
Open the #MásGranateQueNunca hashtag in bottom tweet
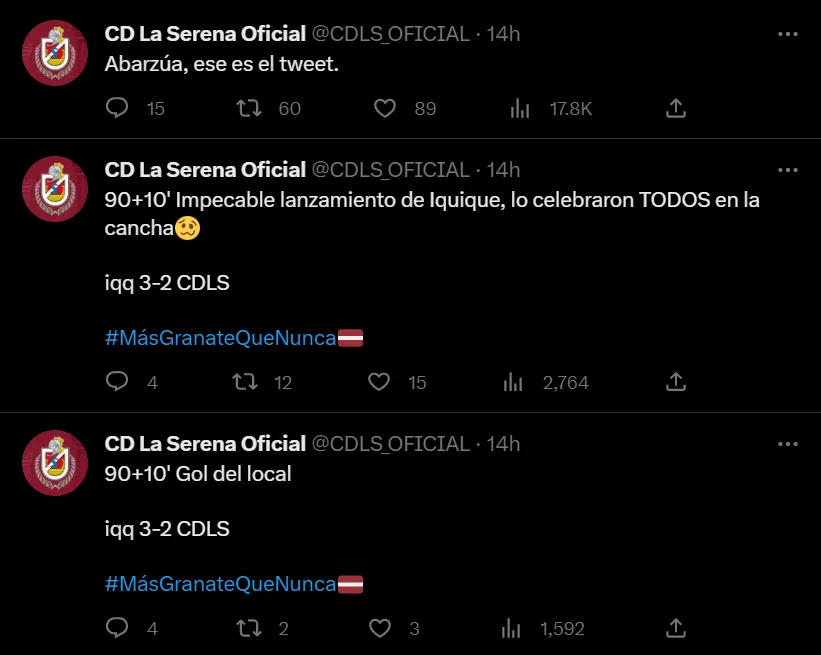221,584
